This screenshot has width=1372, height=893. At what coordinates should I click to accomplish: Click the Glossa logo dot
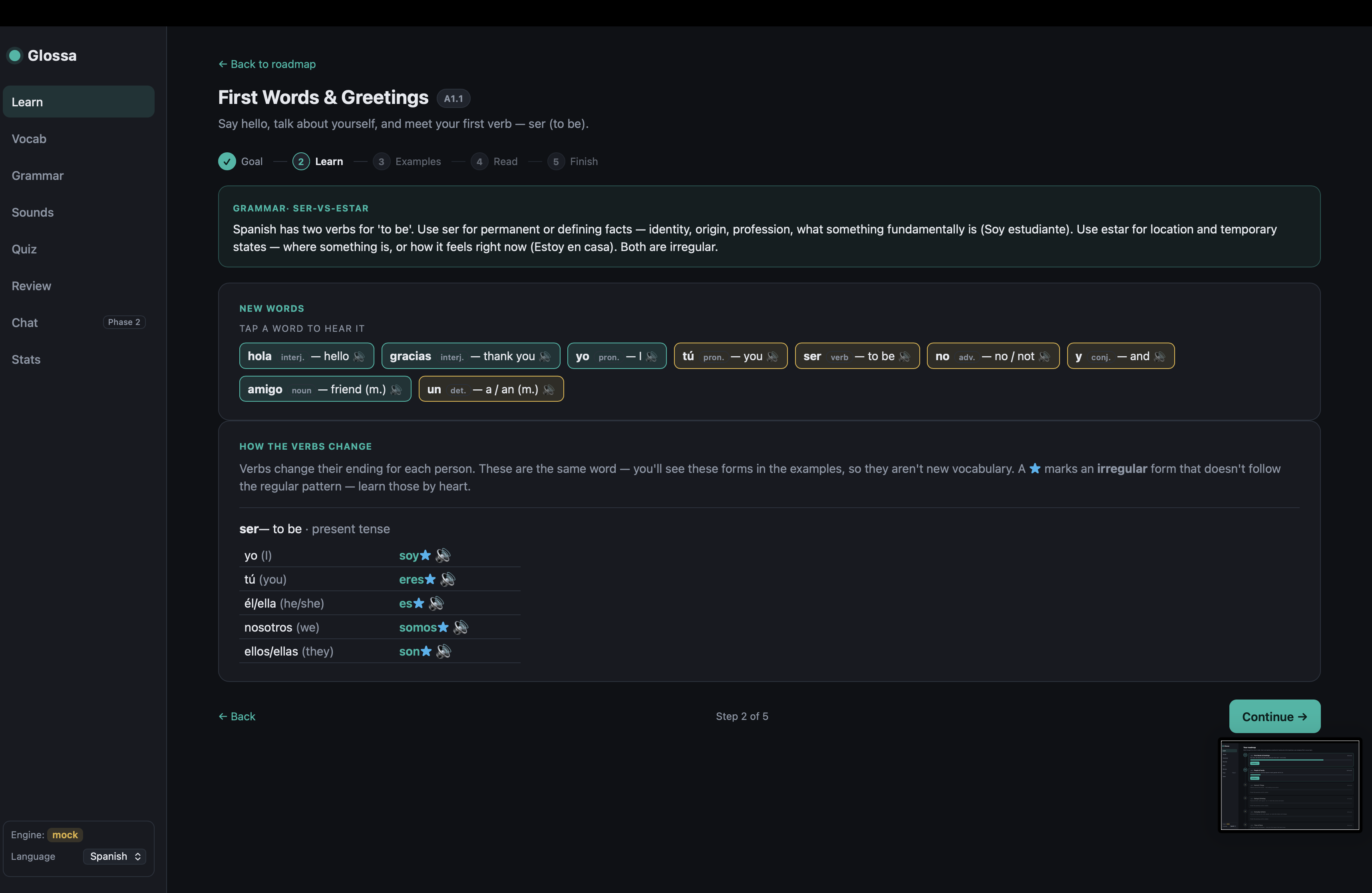tap(15, 56)
